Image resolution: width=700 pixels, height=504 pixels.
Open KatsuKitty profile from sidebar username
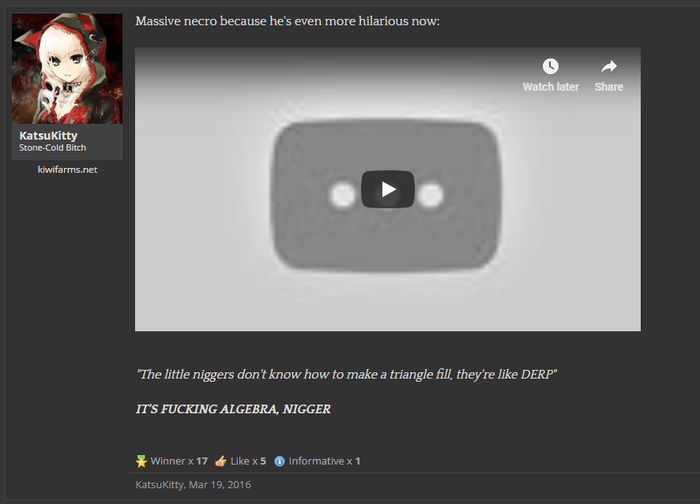(x=48, y=135)
